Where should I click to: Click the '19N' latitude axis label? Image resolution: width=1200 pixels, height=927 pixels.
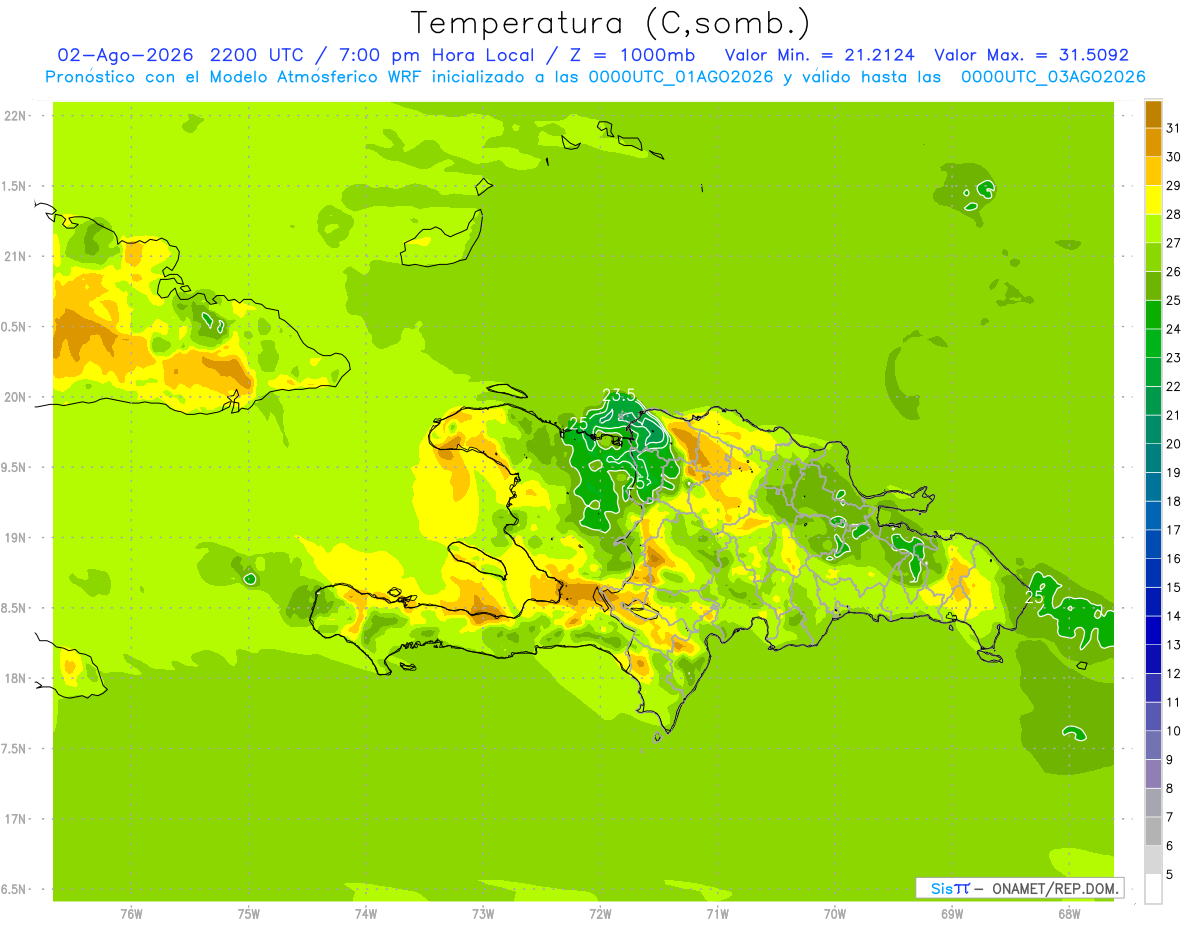(15, 537)
